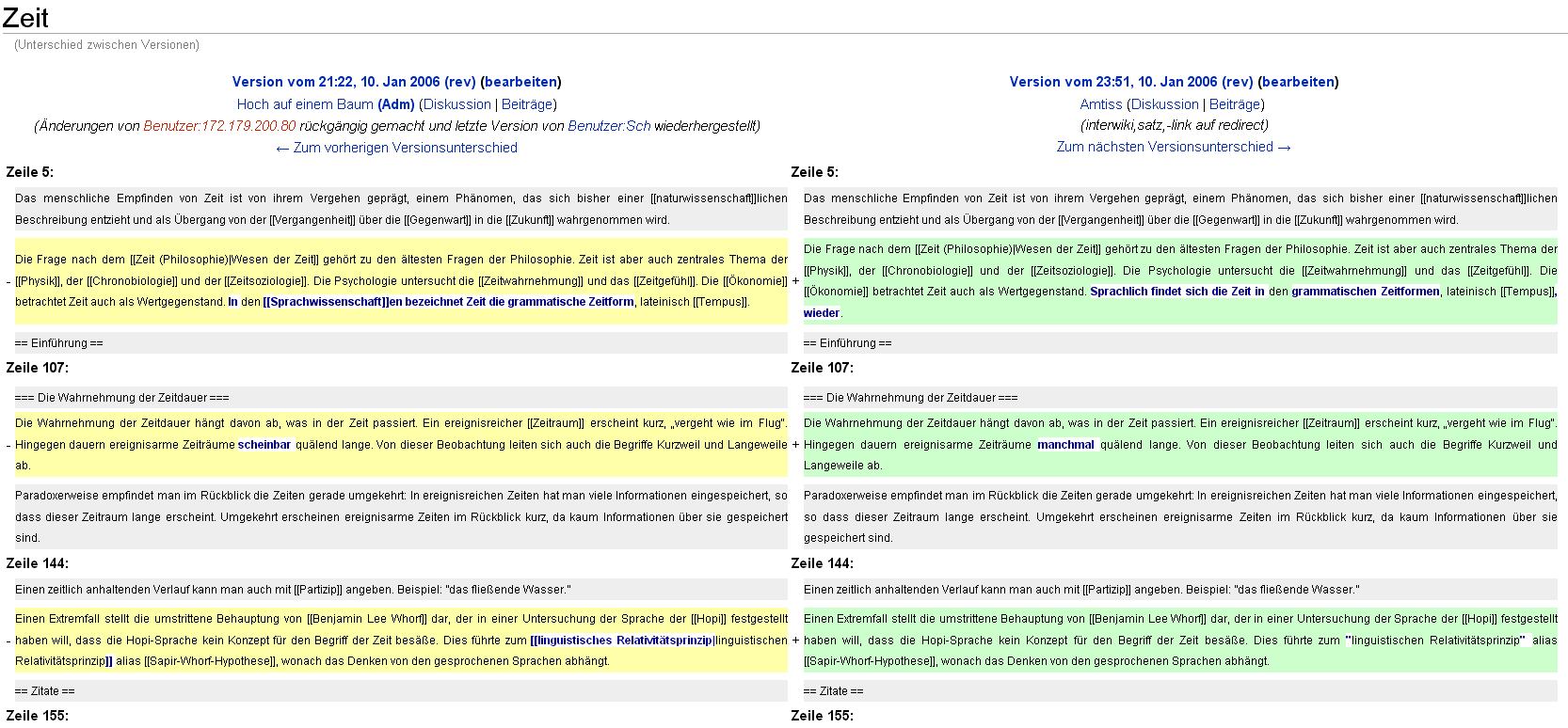
Task: Click highlighted 'Sprachlich findet sich die Zeit in' text
Action: click(1176, 292)
